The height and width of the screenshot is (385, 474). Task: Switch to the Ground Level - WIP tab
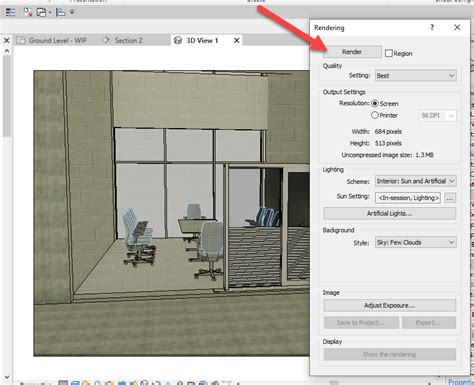52,40
